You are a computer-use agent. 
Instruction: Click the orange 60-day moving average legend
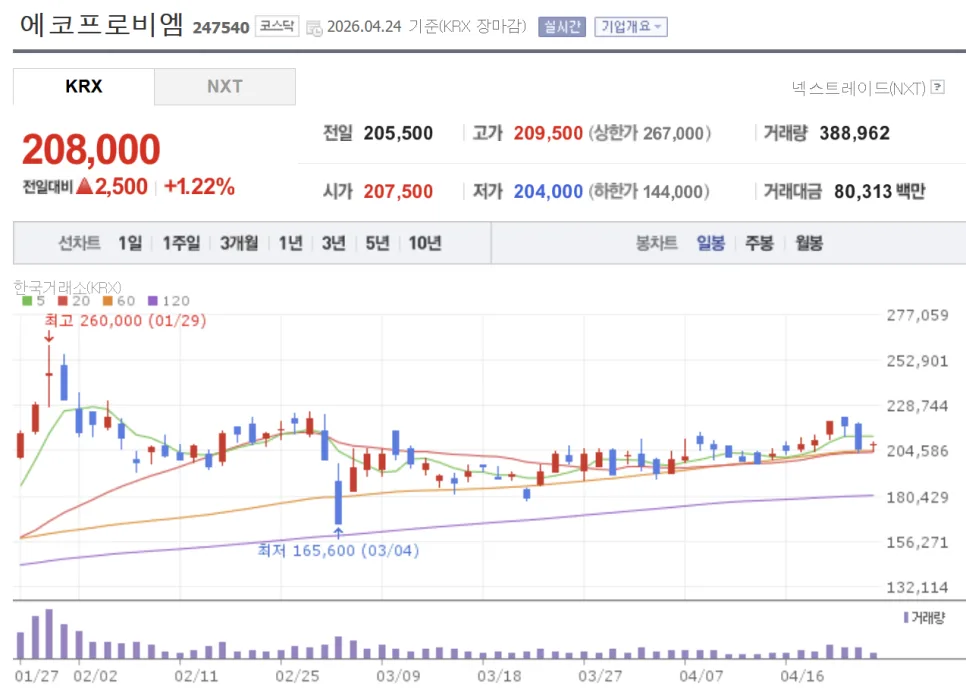tap(119, 301)
